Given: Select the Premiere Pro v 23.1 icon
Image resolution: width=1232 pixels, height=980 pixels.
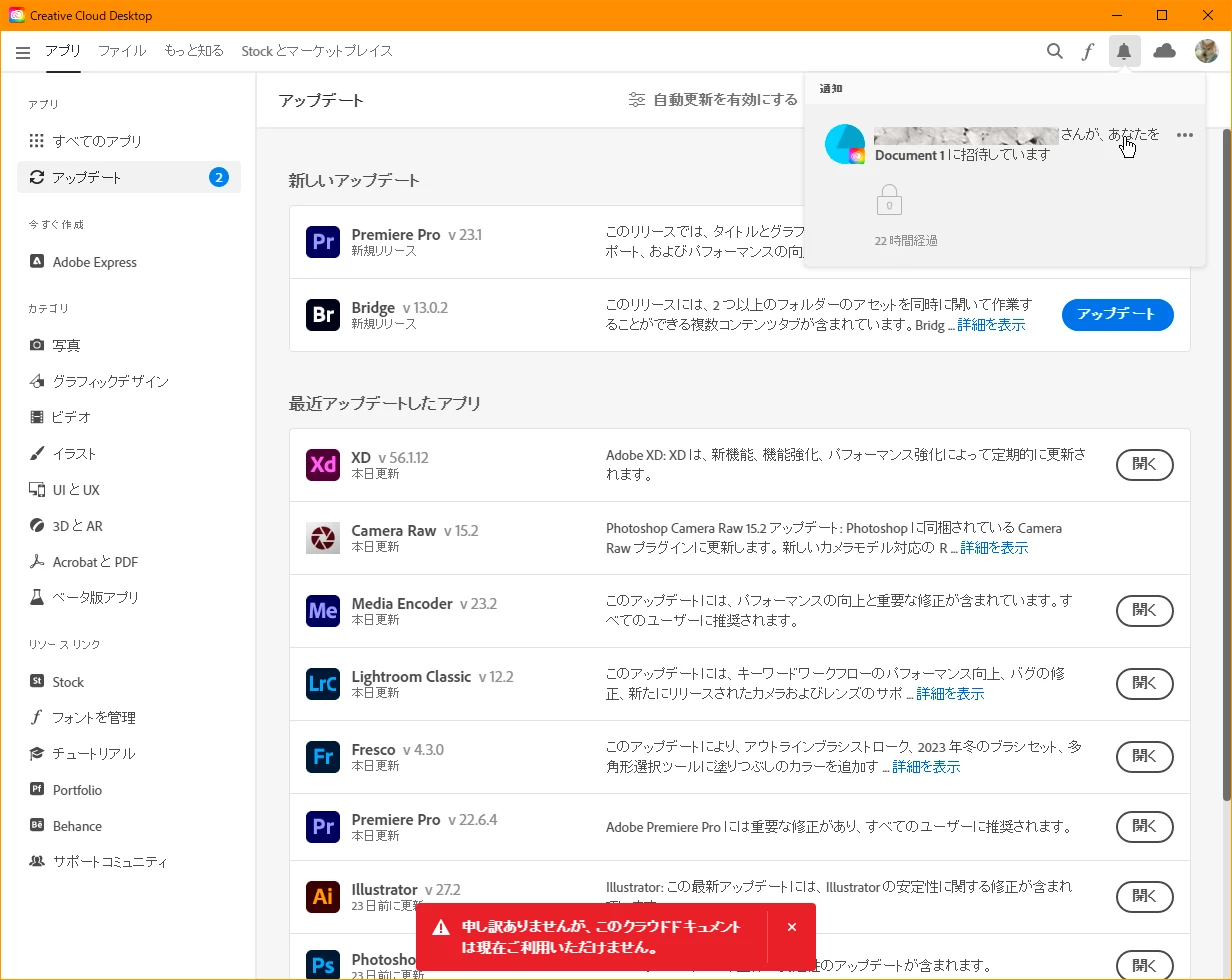Looking at the screenshot, I should [x=323, y=242].
